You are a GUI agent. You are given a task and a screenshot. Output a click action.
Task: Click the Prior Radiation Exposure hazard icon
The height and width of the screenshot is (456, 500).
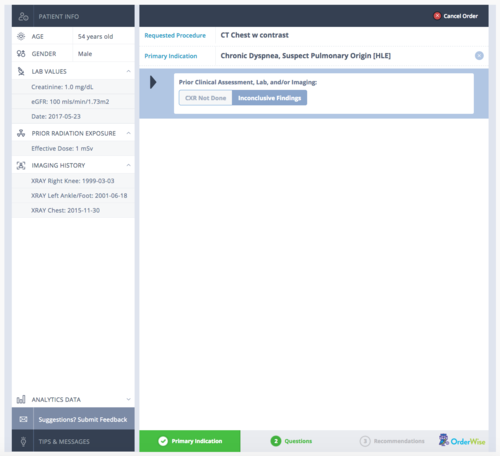click(x=21, y=133)
